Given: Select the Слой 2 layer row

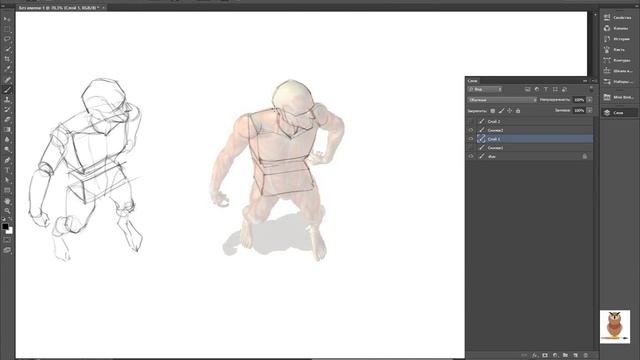Looking at the screenshot, I should (535, 121).
